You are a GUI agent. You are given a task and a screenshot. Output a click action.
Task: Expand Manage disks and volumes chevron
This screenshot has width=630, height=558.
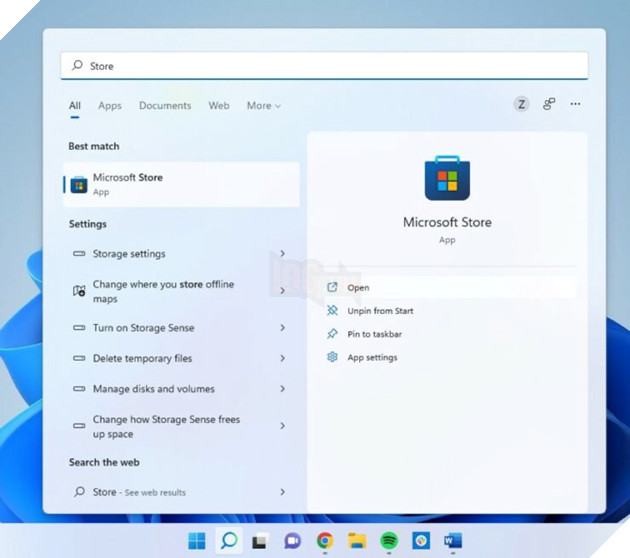282,388
